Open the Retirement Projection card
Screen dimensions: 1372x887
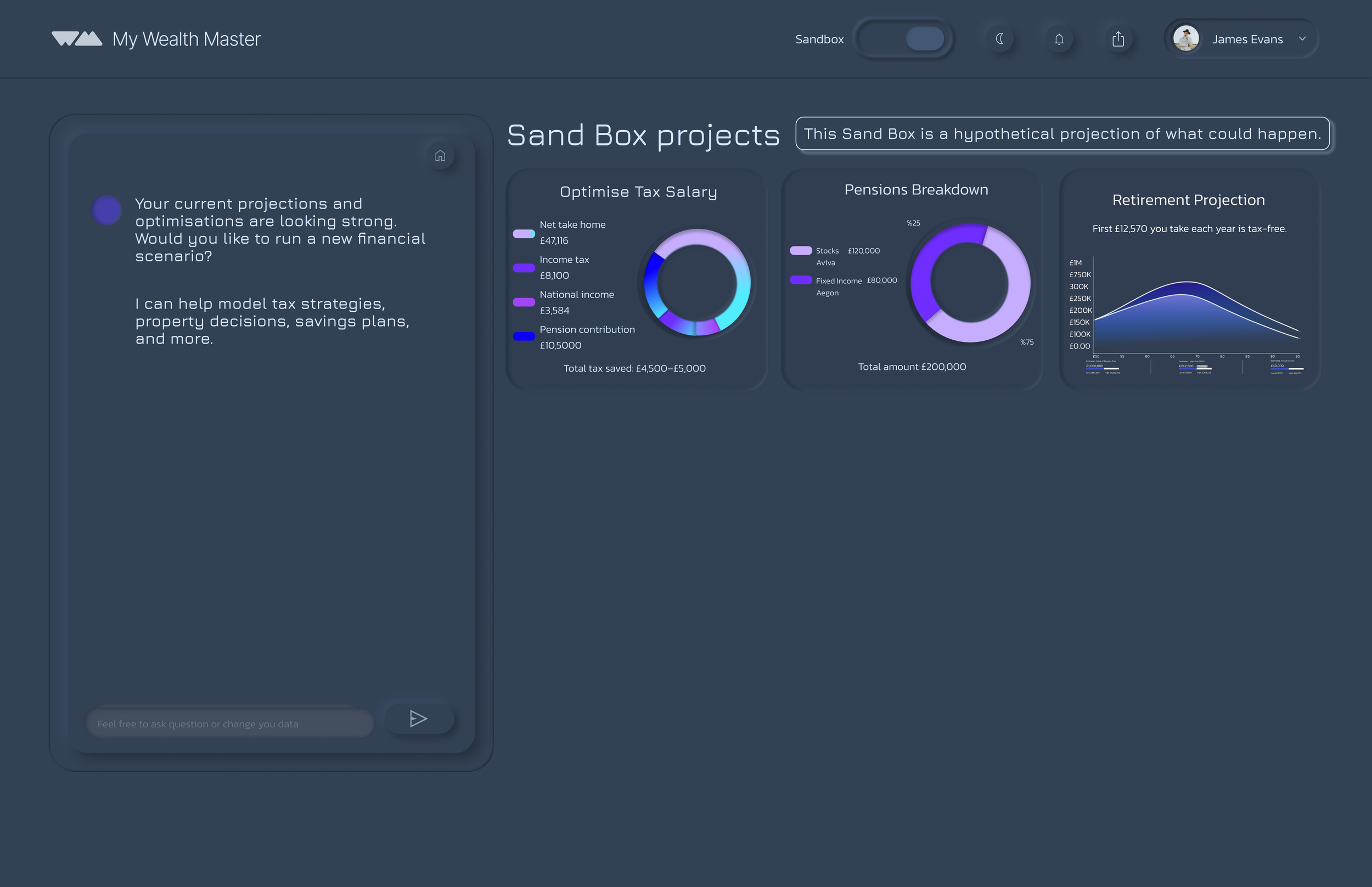(1188, 200)
